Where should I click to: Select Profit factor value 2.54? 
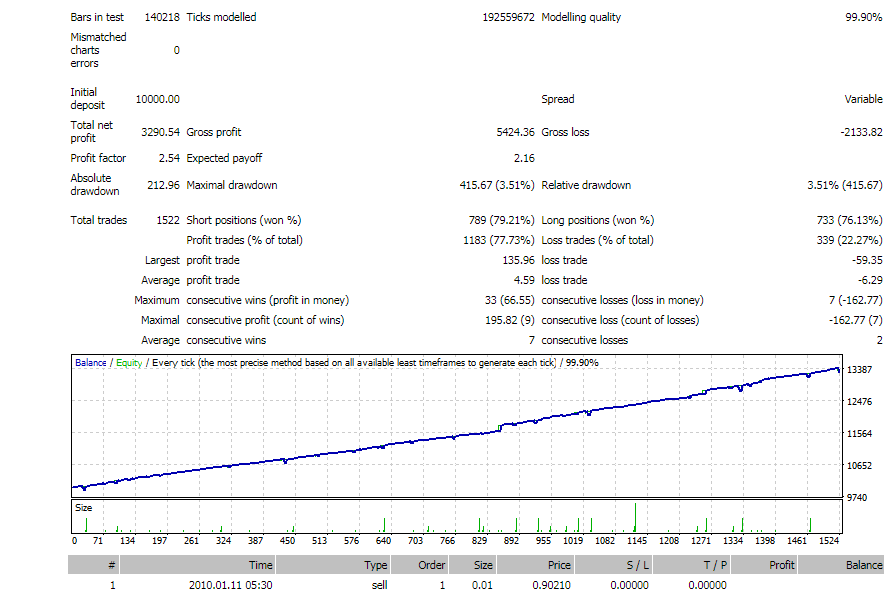[169, 158]
